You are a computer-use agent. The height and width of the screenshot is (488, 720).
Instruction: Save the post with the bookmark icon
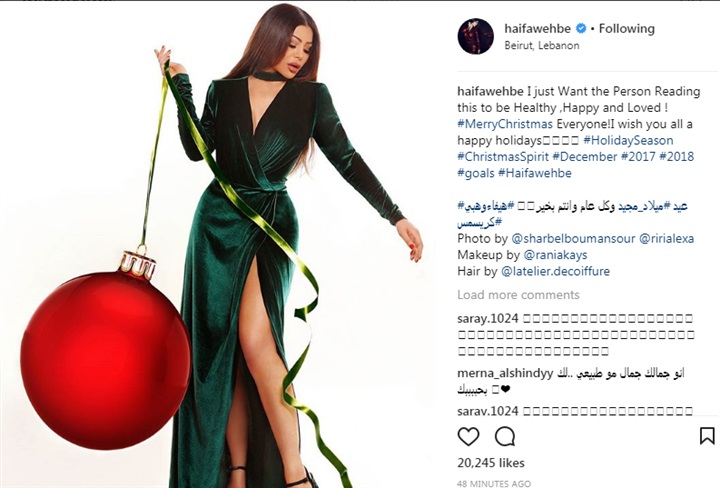pos(707,436)
